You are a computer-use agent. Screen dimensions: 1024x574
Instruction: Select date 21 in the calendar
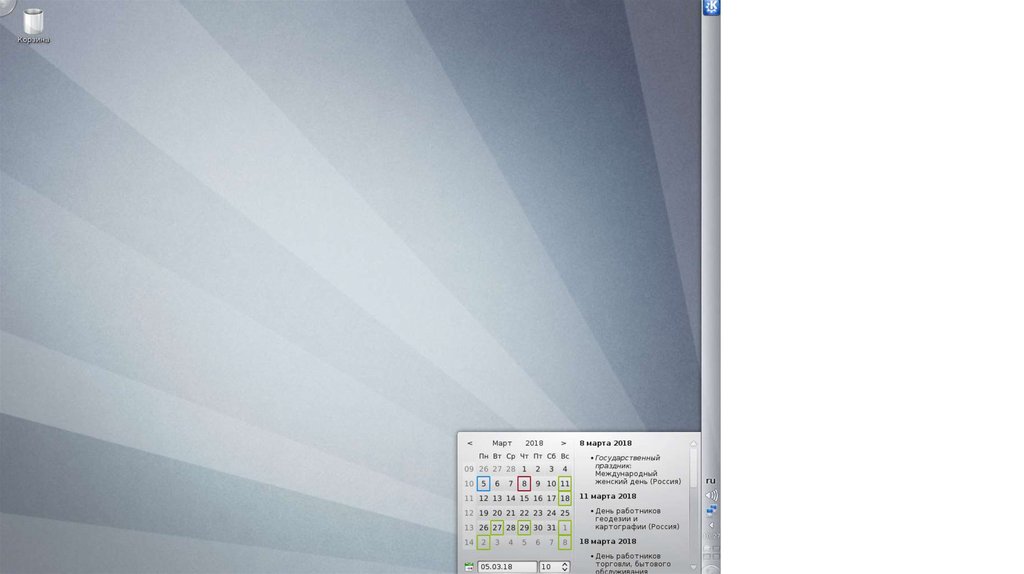click(511, 513)
